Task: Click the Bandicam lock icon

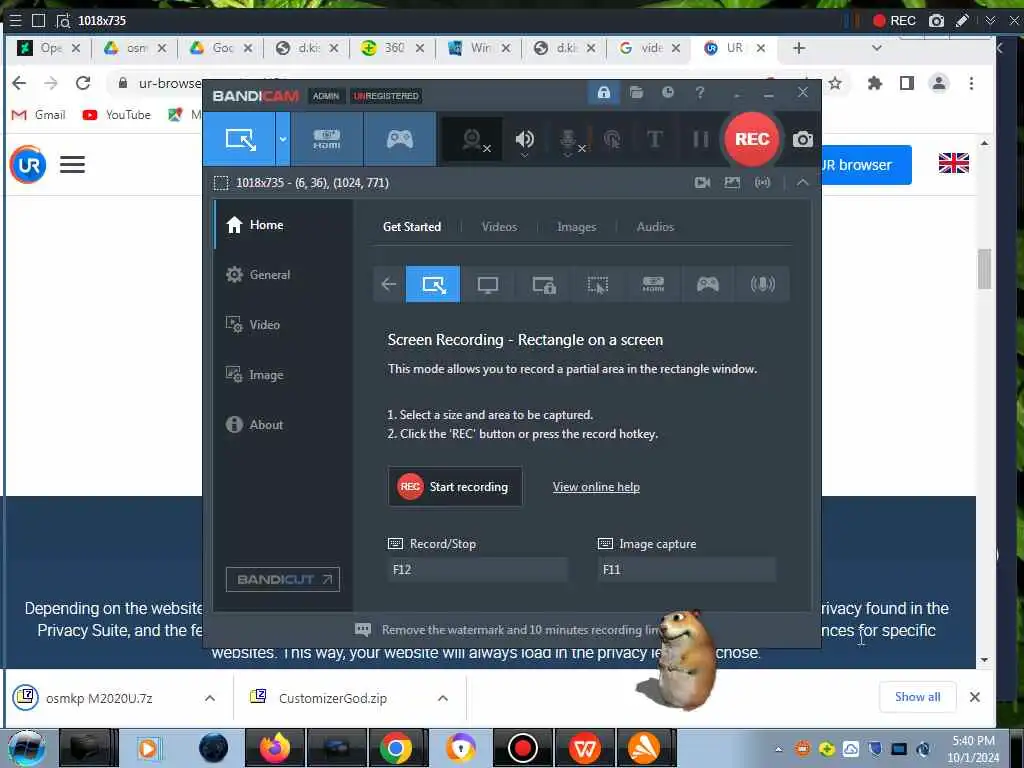Action: click(603, 93)
